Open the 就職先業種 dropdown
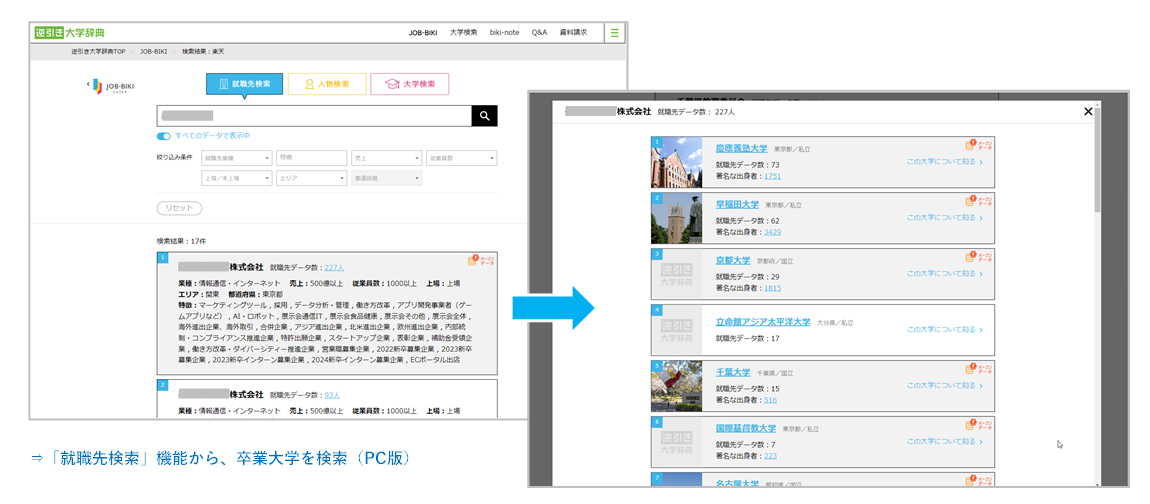The height and width of the screenshot is (504, 1150). click(237, 158)
